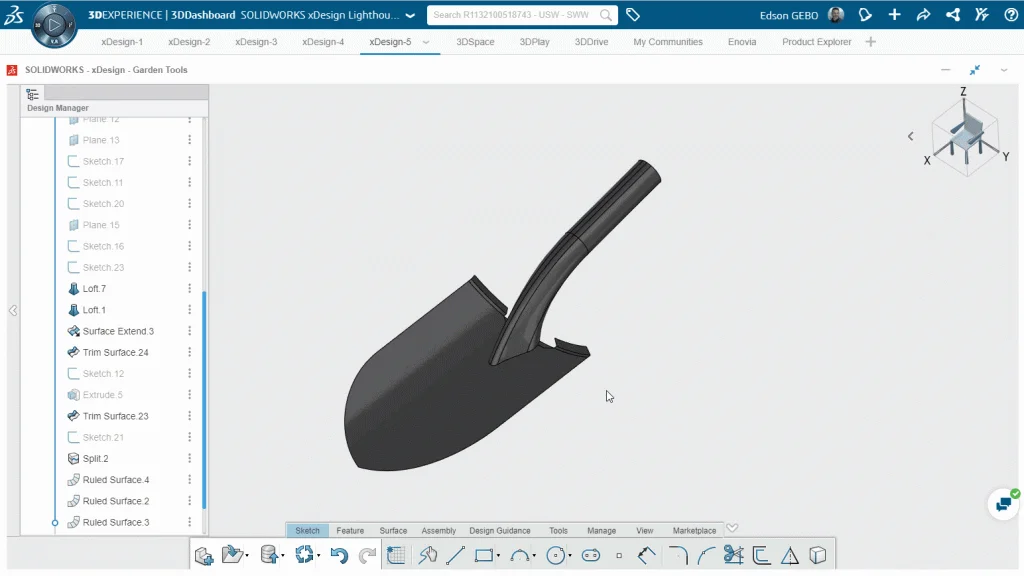Select Ruled Surface.4 in the tree
Viewport: 1024px width, 576px height.
tap(115, 480)
